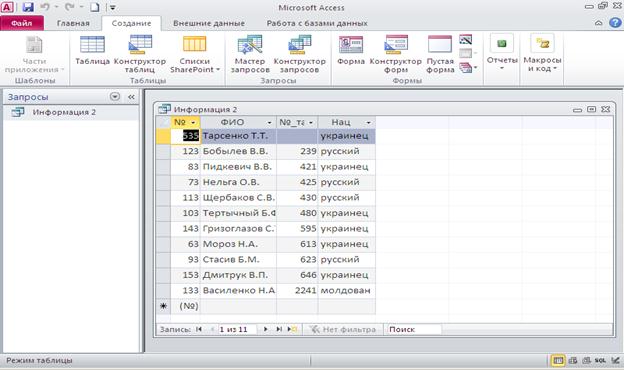Switch to Design view status bar icon

[615, 360]
